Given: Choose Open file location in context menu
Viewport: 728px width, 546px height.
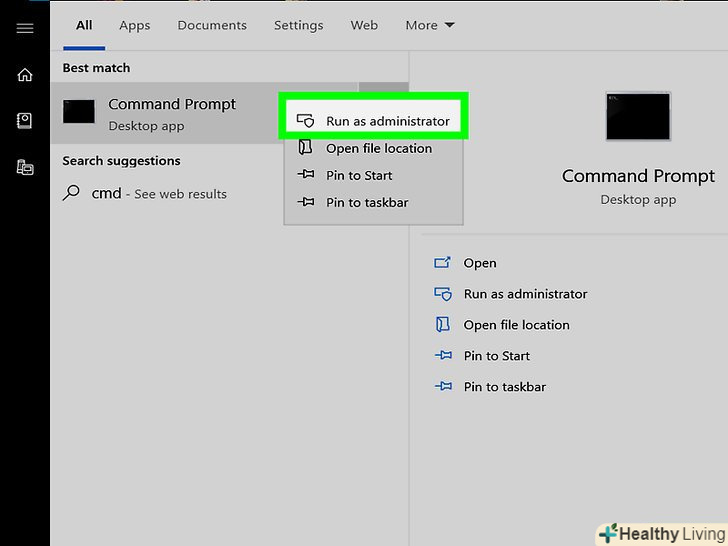Looking at the screenshot, I should point(374,148).
